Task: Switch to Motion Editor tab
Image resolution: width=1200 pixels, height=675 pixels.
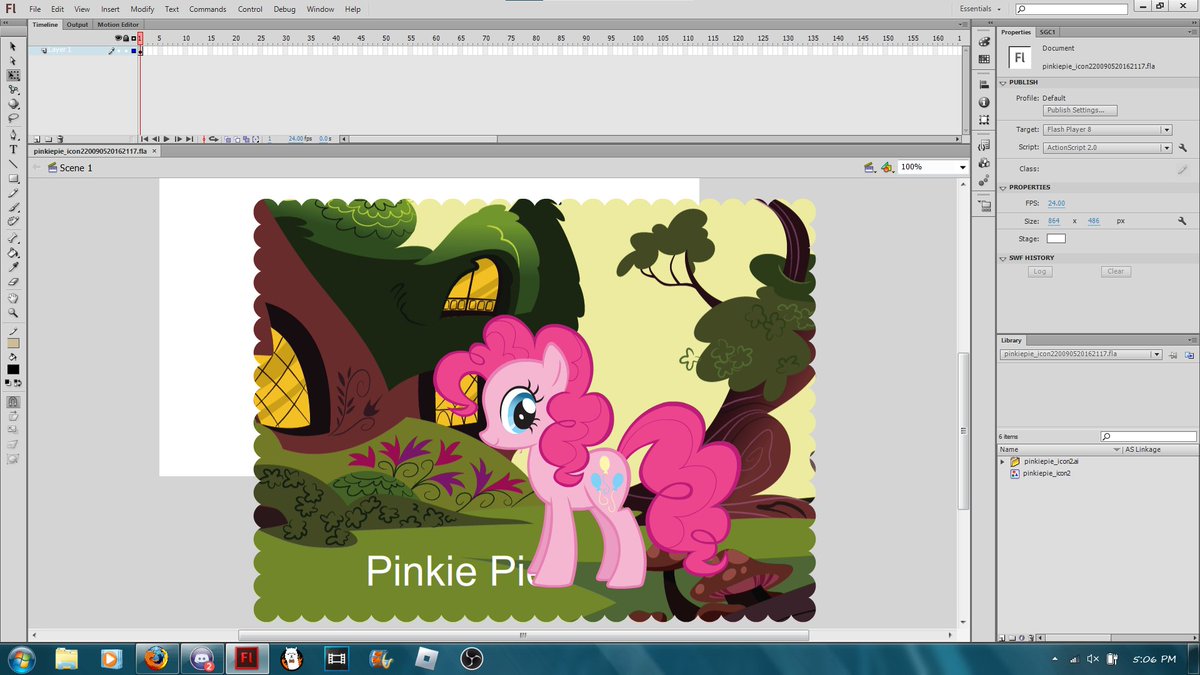Action: (118, 24)
